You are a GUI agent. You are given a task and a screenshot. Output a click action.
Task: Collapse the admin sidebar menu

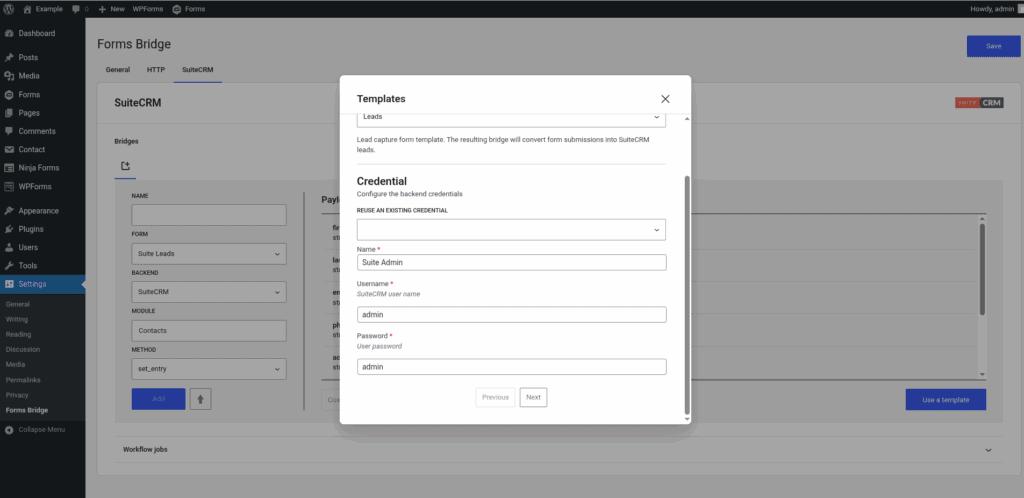42,430
